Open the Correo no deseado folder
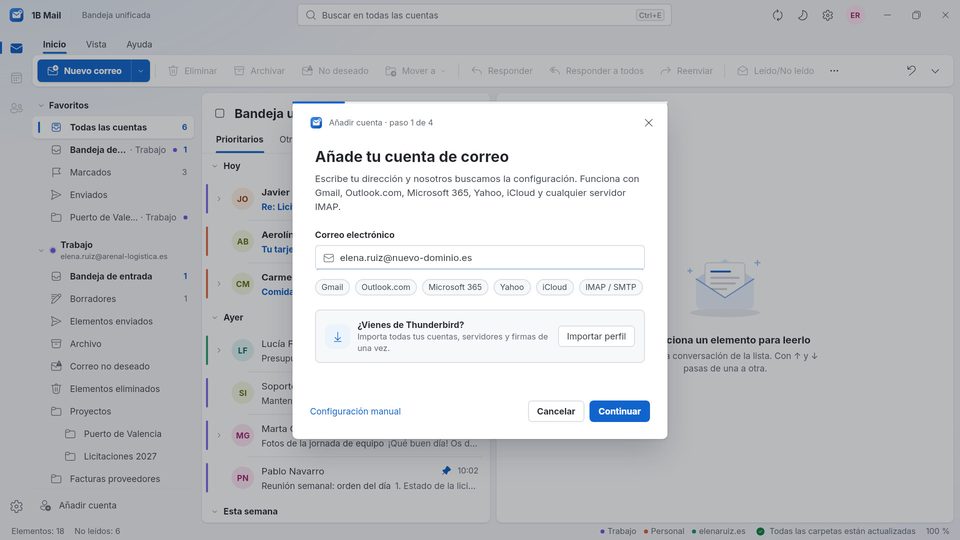This screenshot has width=960, height=540. 114,366
